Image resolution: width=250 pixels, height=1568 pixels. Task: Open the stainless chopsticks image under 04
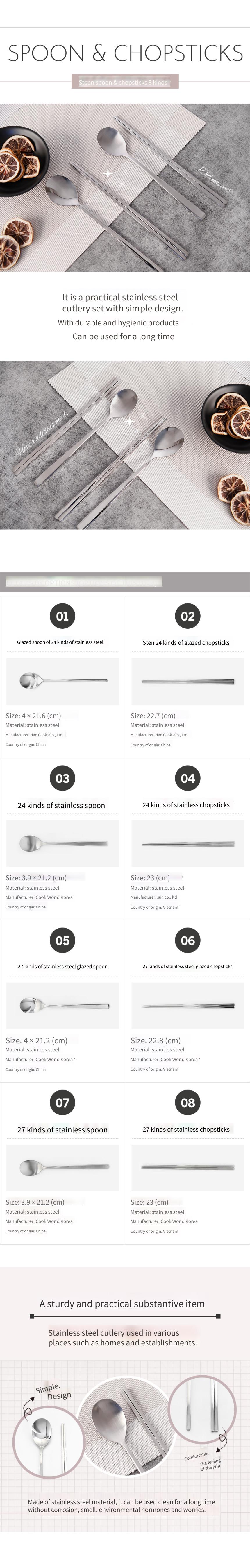point(187,843)
